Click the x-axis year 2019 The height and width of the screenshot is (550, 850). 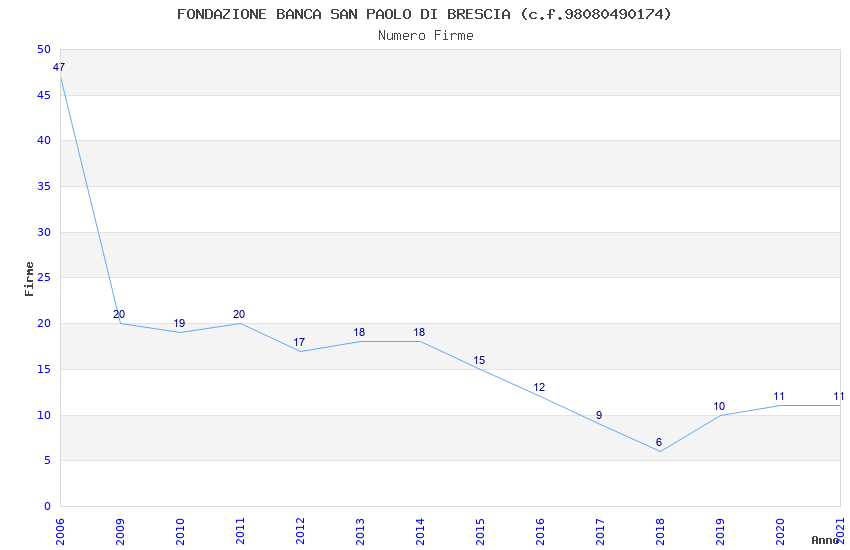720,531
